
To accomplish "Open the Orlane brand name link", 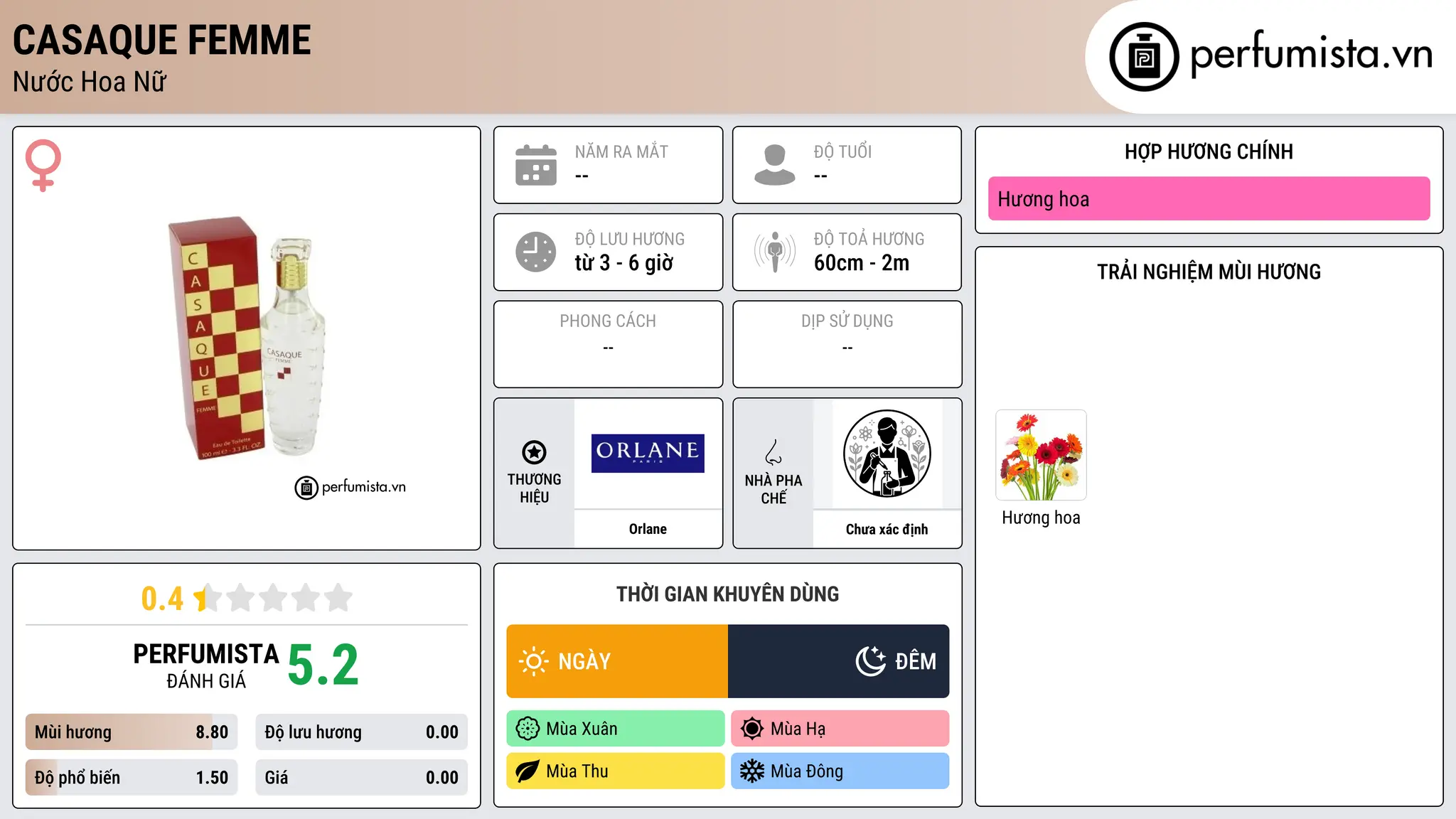I will pos(648,529).
